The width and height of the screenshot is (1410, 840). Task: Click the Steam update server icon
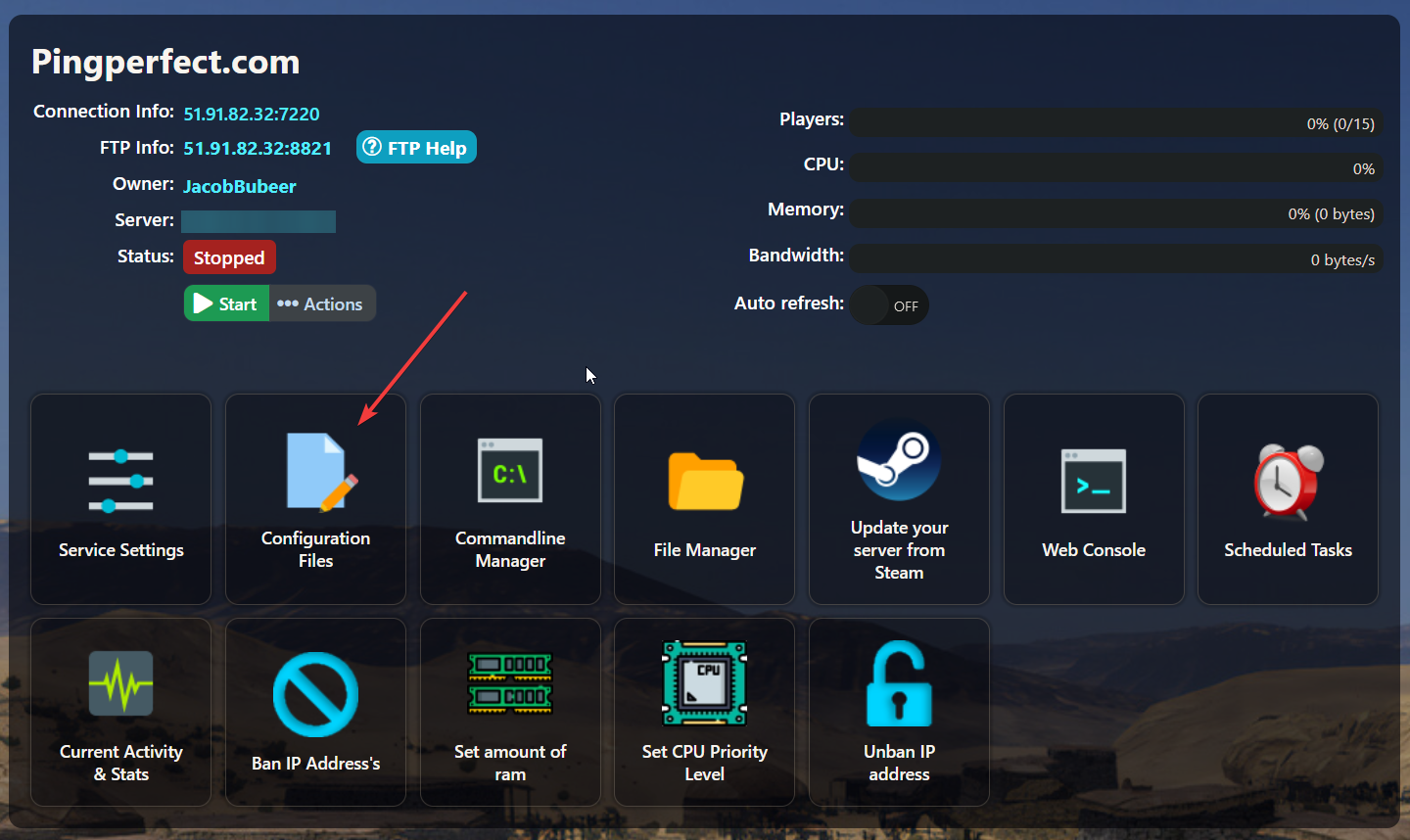[x=899, y=460]
